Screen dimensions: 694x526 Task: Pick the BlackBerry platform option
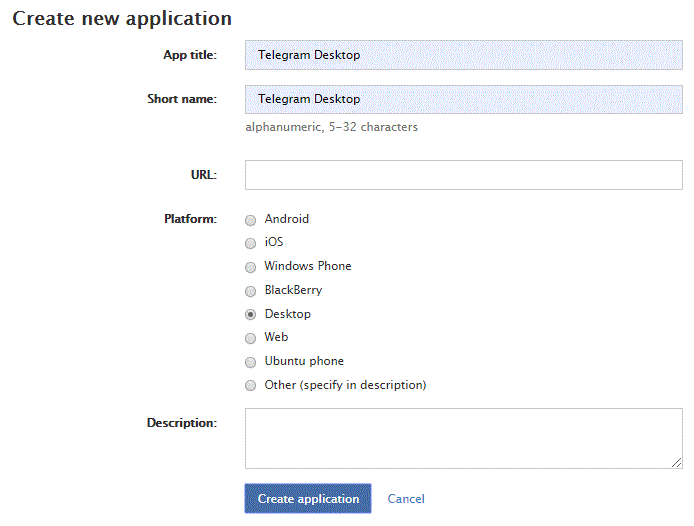[x=251, y=291]
